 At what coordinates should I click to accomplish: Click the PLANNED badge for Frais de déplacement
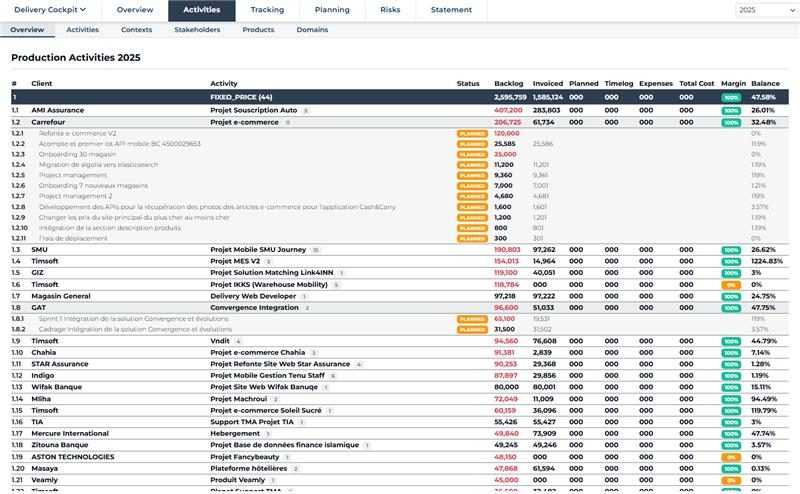(x=472, y=238)
